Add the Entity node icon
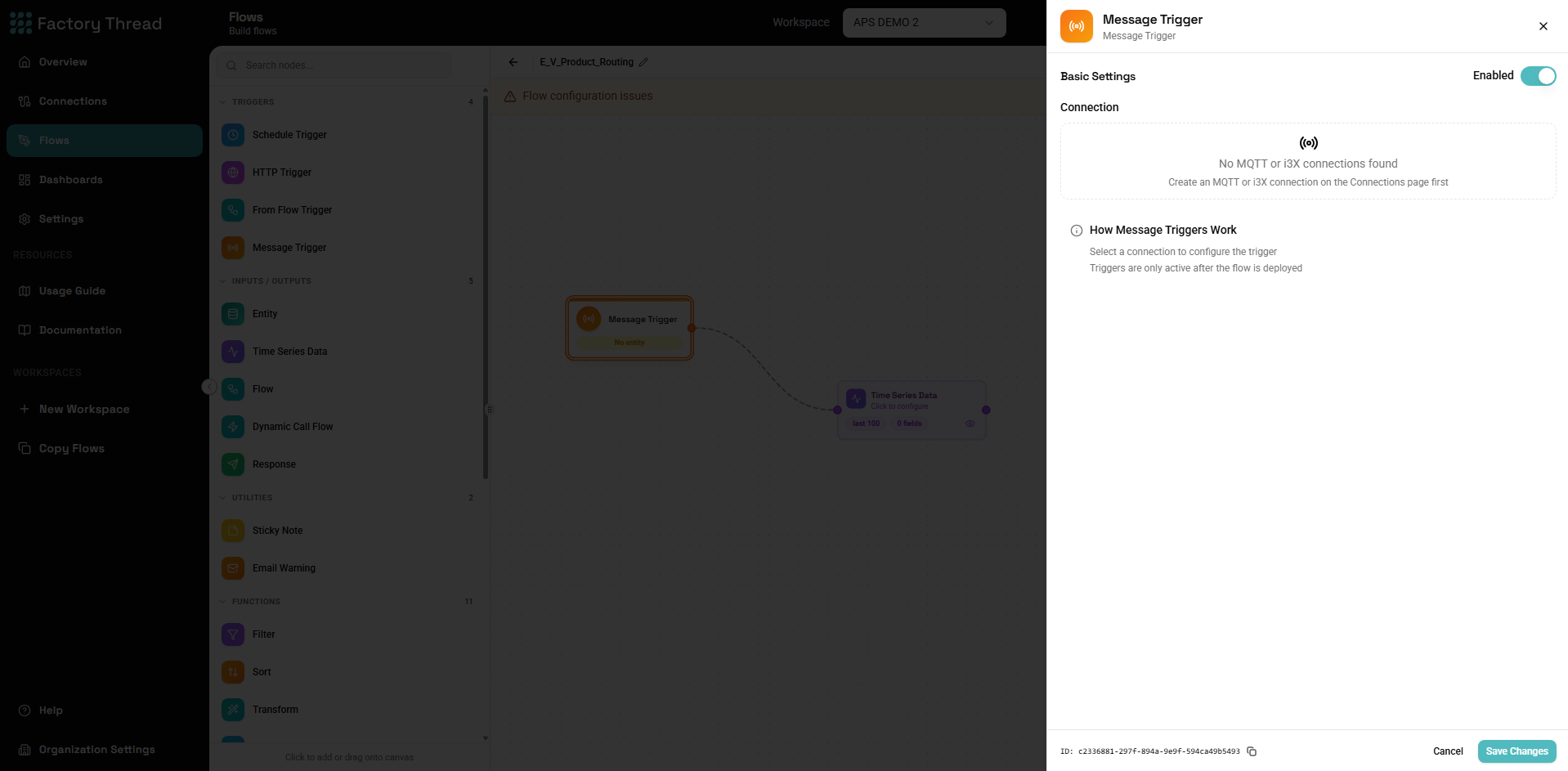The height and width of the screenshot is (771, 1568). pyautogui.click(x=233, y=314)
